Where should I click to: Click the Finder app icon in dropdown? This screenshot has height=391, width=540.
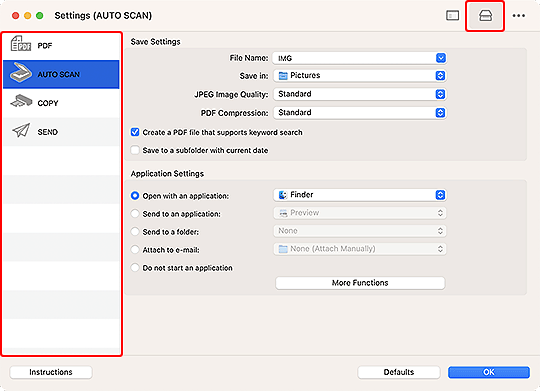click(283, 195)
